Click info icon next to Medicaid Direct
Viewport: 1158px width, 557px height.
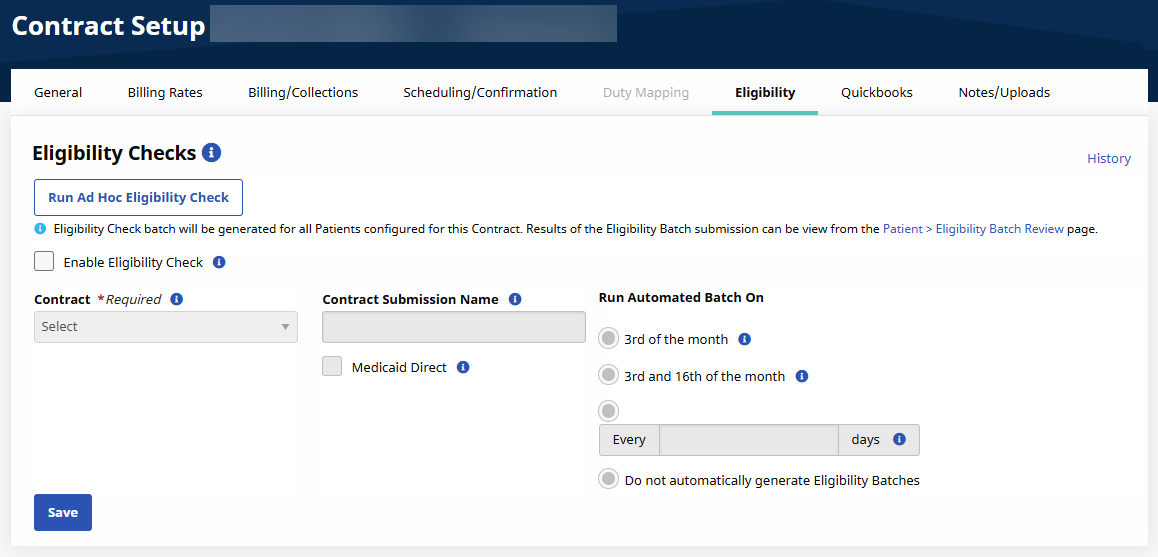(x=463, y=367)
